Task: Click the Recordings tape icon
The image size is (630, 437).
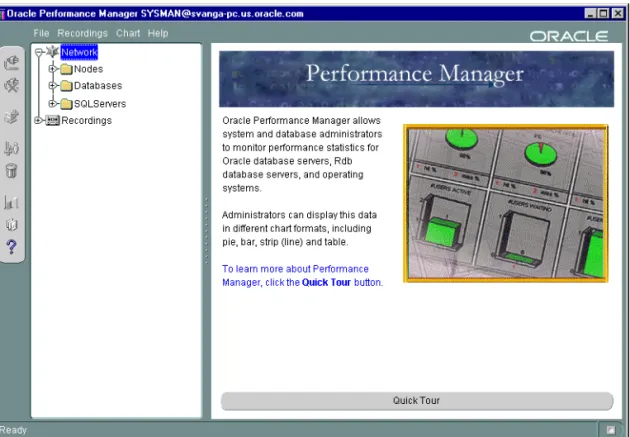Action: click(x=52, y=120)
